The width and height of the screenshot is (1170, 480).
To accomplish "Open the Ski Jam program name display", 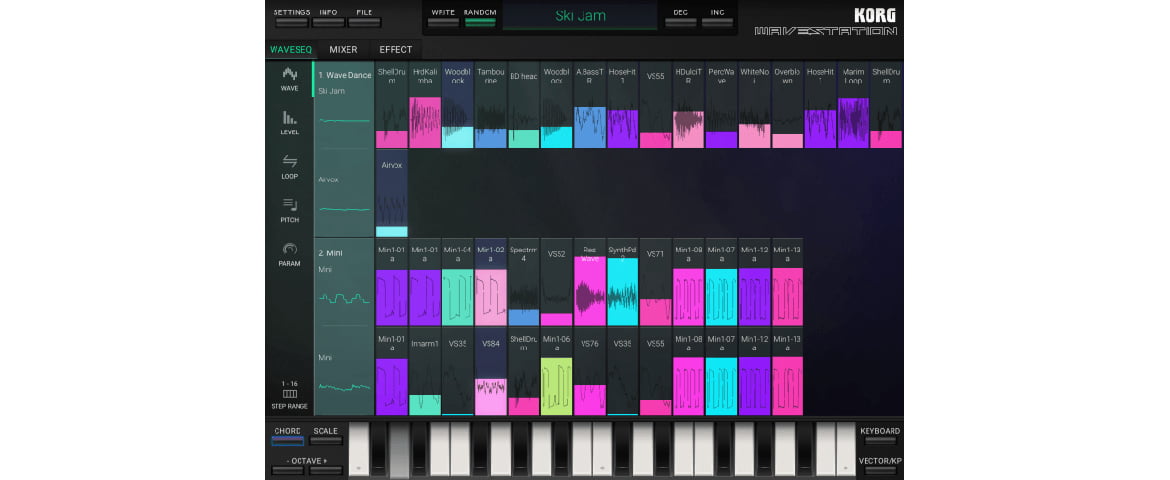I will click(x=580, y=16).
